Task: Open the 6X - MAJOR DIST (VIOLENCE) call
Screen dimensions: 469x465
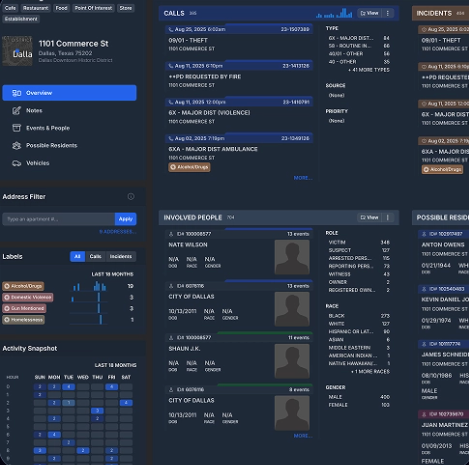Action: tap(239, 112)
